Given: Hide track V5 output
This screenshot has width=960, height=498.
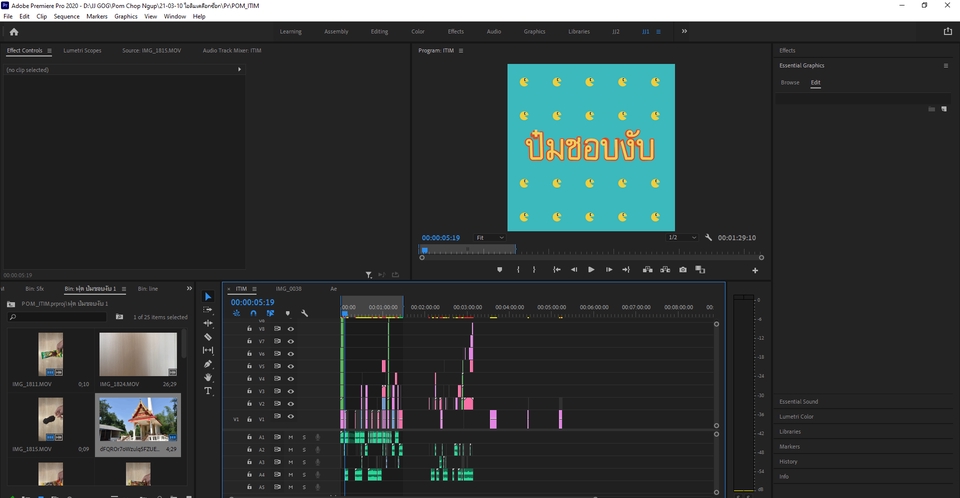Looking at the screenshot, I should pyautogui.click(x=291, y=366).
